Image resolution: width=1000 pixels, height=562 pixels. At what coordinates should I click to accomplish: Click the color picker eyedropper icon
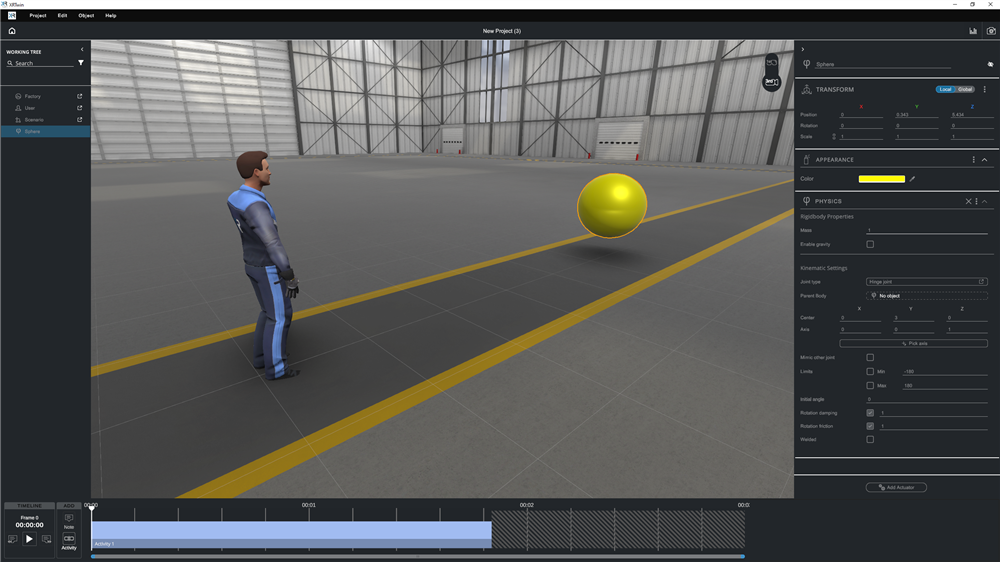click(x=912, y=179)
